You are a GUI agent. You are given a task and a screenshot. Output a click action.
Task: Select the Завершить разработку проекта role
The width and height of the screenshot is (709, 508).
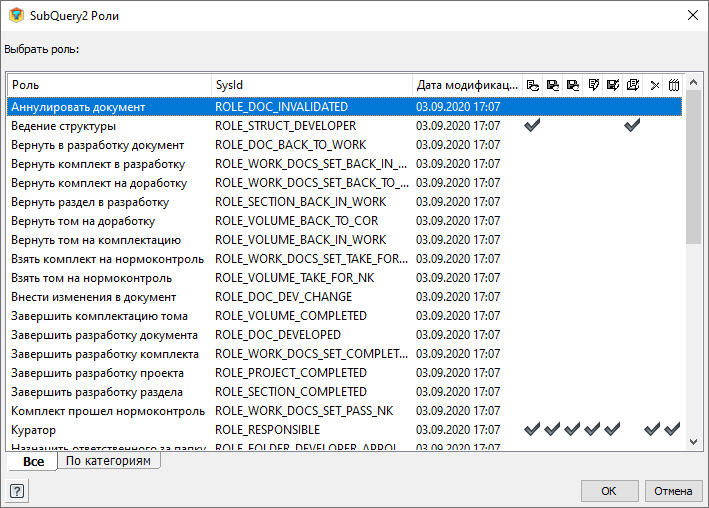click(x=104, y=373)
